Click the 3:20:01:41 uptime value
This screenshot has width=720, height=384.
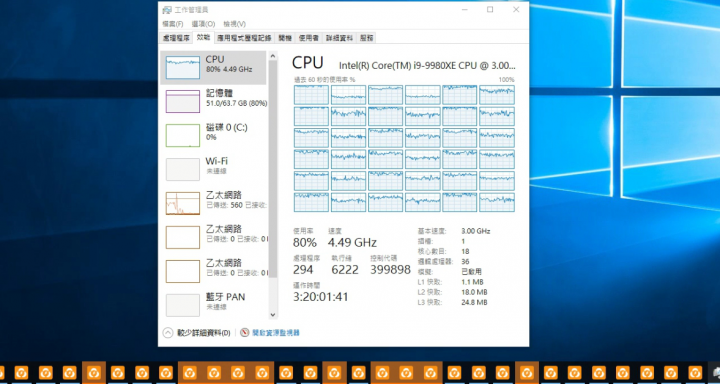pyautogui.click(x=321, y=297)
